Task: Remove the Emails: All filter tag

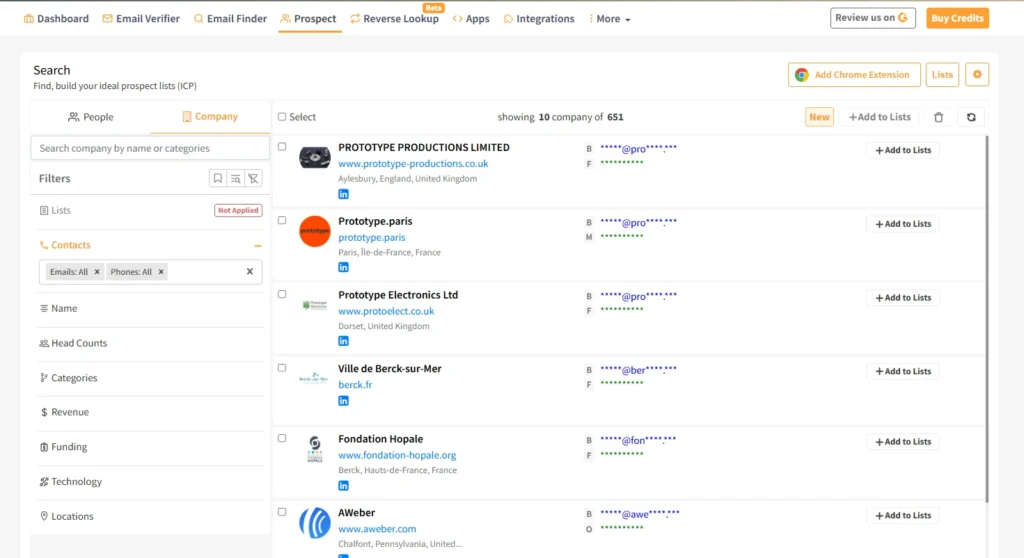Action: [97, 272]
